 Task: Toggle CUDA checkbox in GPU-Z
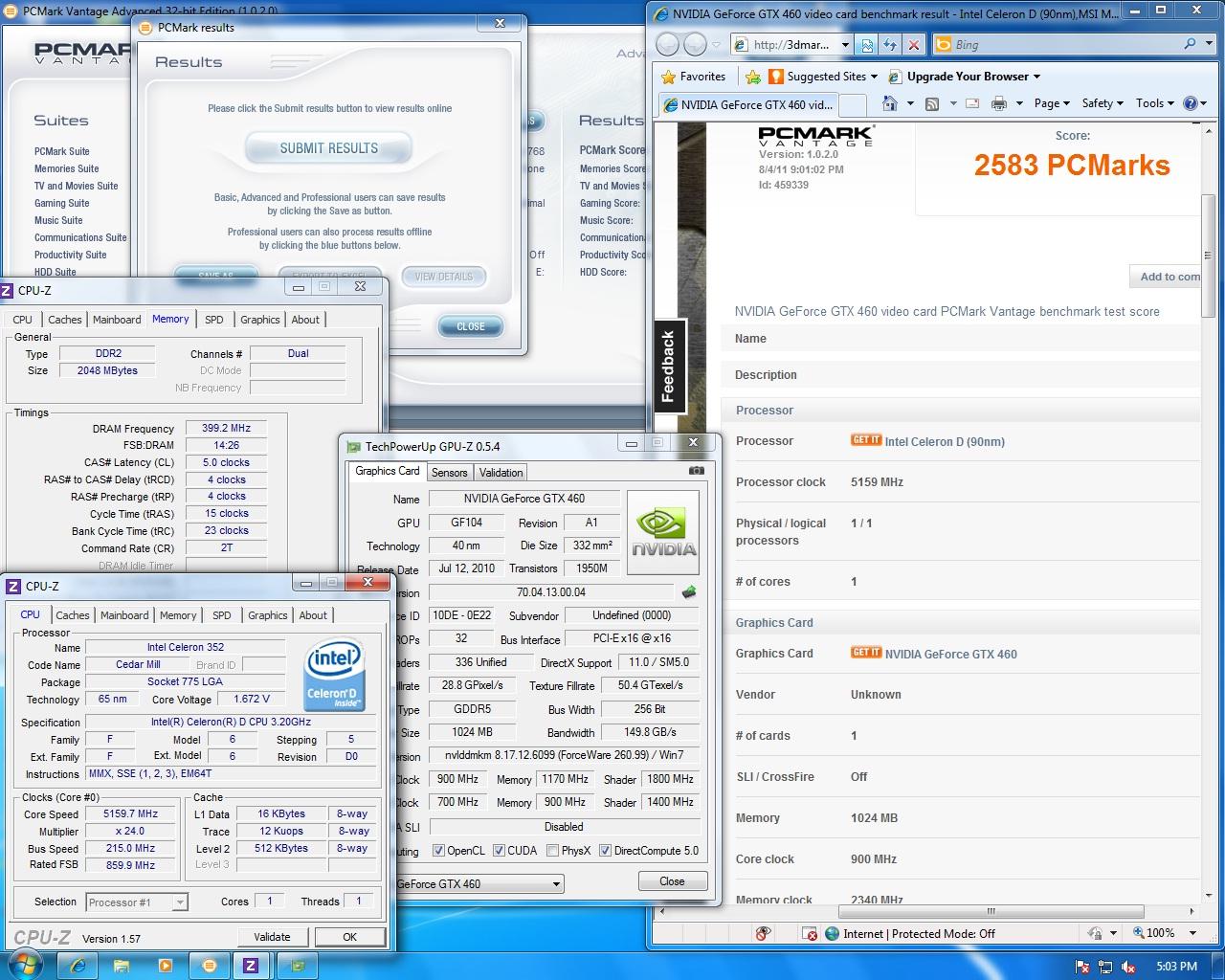[499, 851]
